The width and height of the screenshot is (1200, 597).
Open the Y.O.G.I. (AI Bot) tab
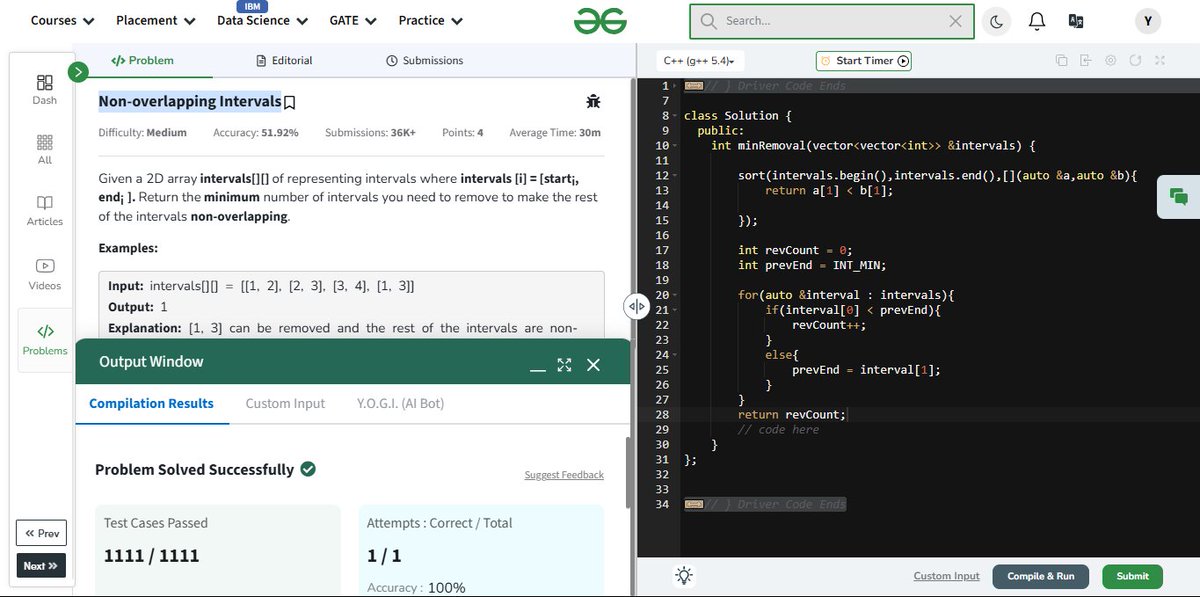pyautogui.click(x=399, y=403)
